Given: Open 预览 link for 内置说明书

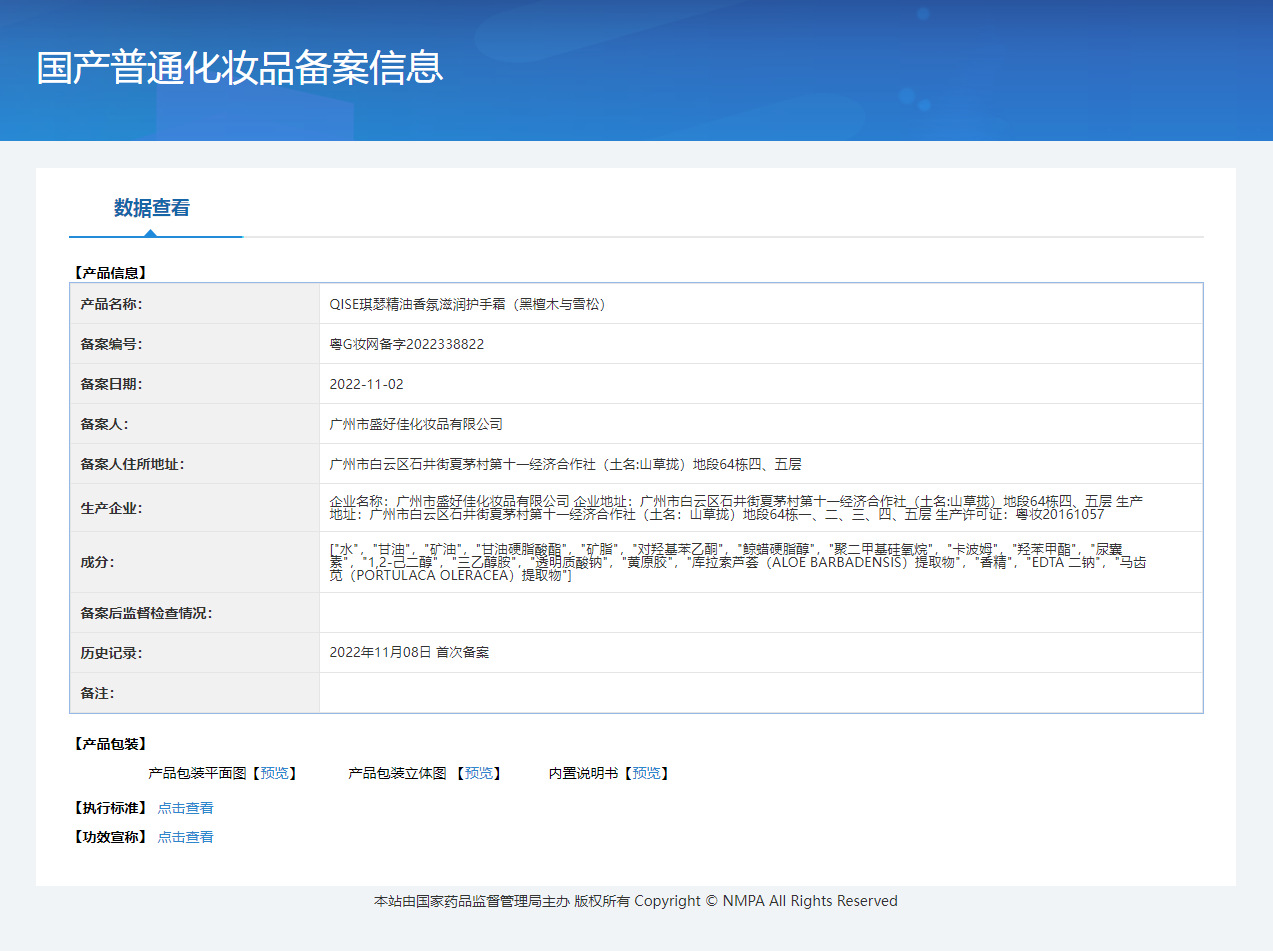Looking at the screenshot, I should 646,773.
